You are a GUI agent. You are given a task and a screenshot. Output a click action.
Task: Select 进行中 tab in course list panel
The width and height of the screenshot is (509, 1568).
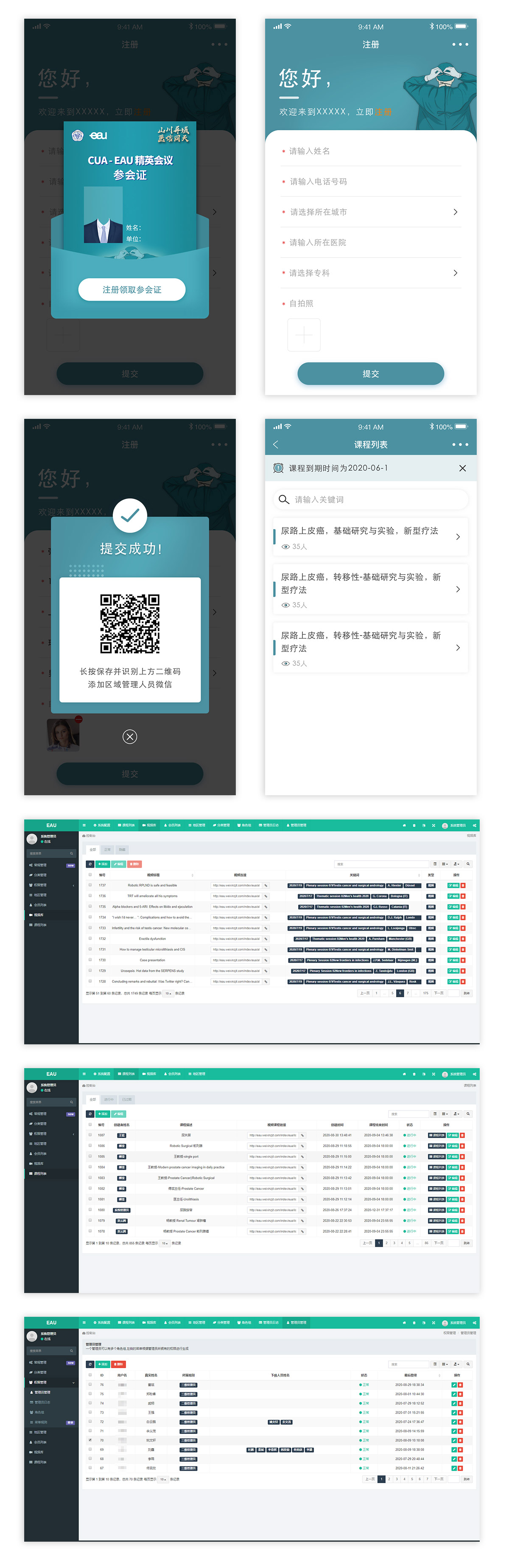[109, 1100]
